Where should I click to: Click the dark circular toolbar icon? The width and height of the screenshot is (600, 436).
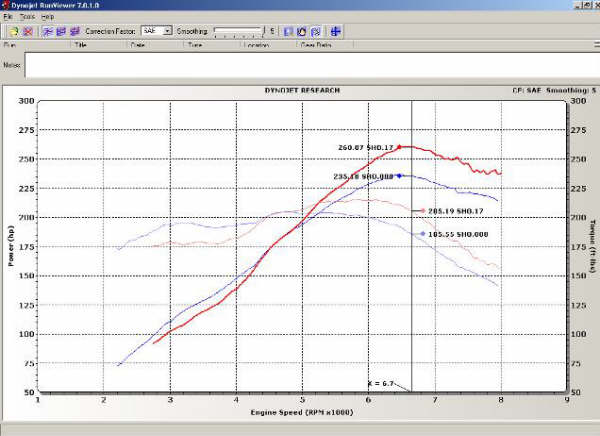tap(302, 31)
